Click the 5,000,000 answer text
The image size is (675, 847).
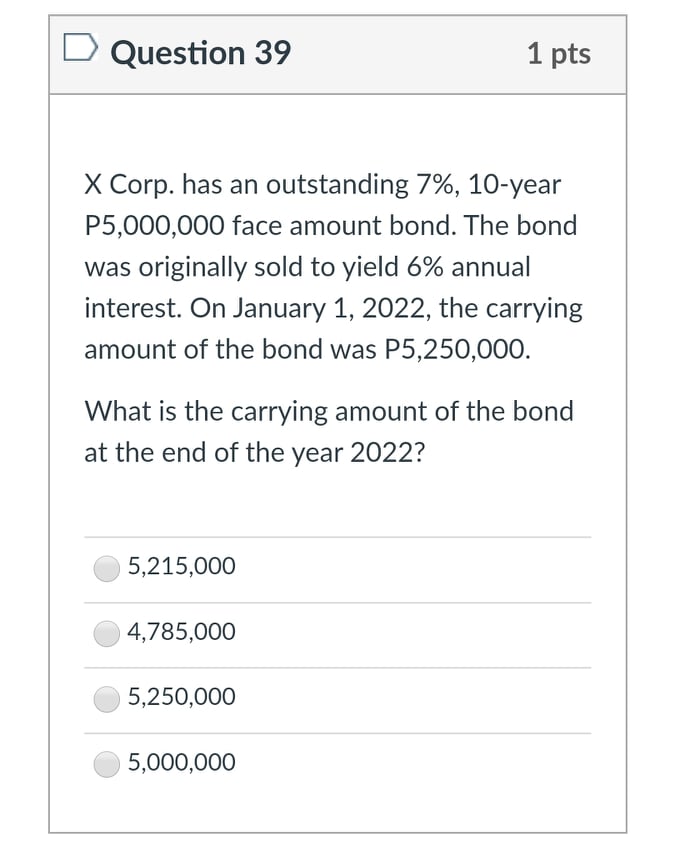(181, 762)
